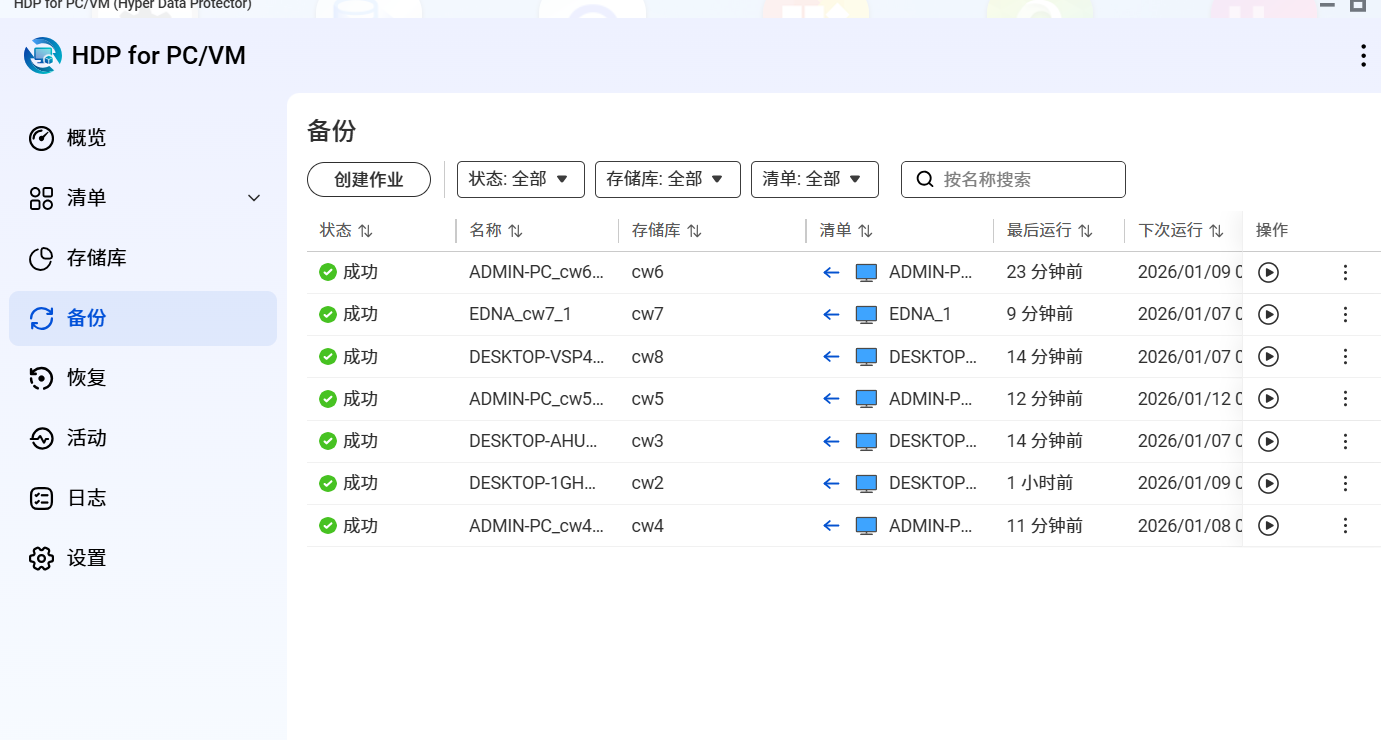Click the computer icon in the cw8 row
Image resolution: width=1381 pixels, height=740 pixels.
(866, 357)
